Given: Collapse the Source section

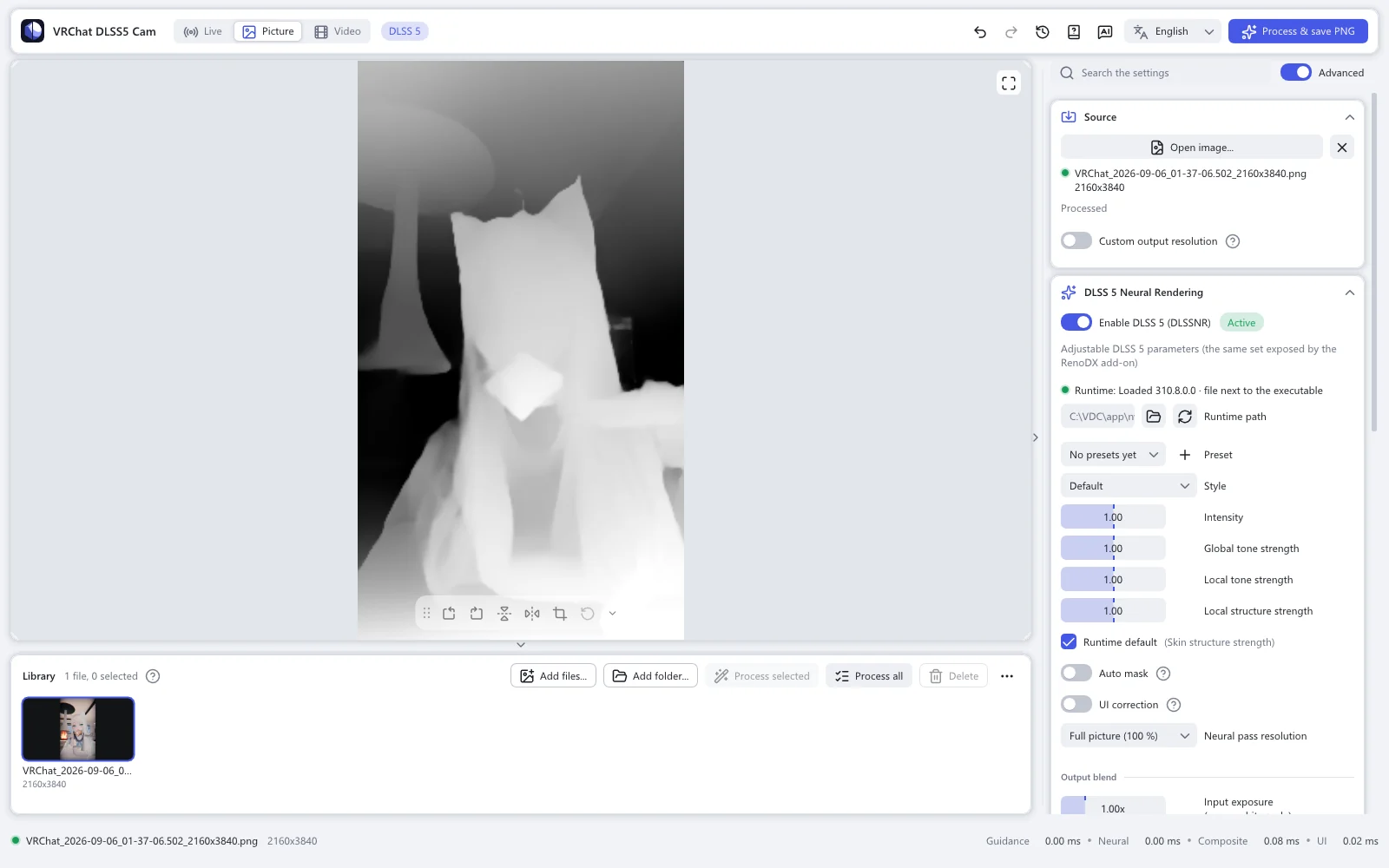Looking at the screenshot, I should (x=1350, y=117).
